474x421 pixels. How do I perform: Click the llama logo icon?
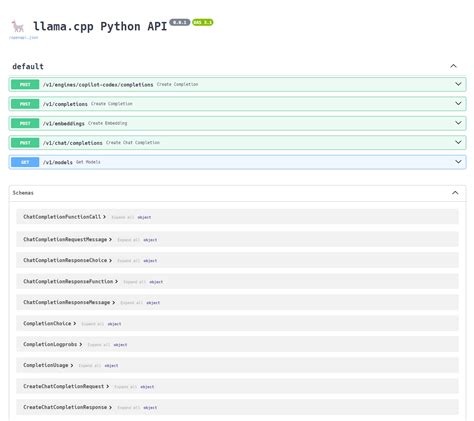pos(18,26)
